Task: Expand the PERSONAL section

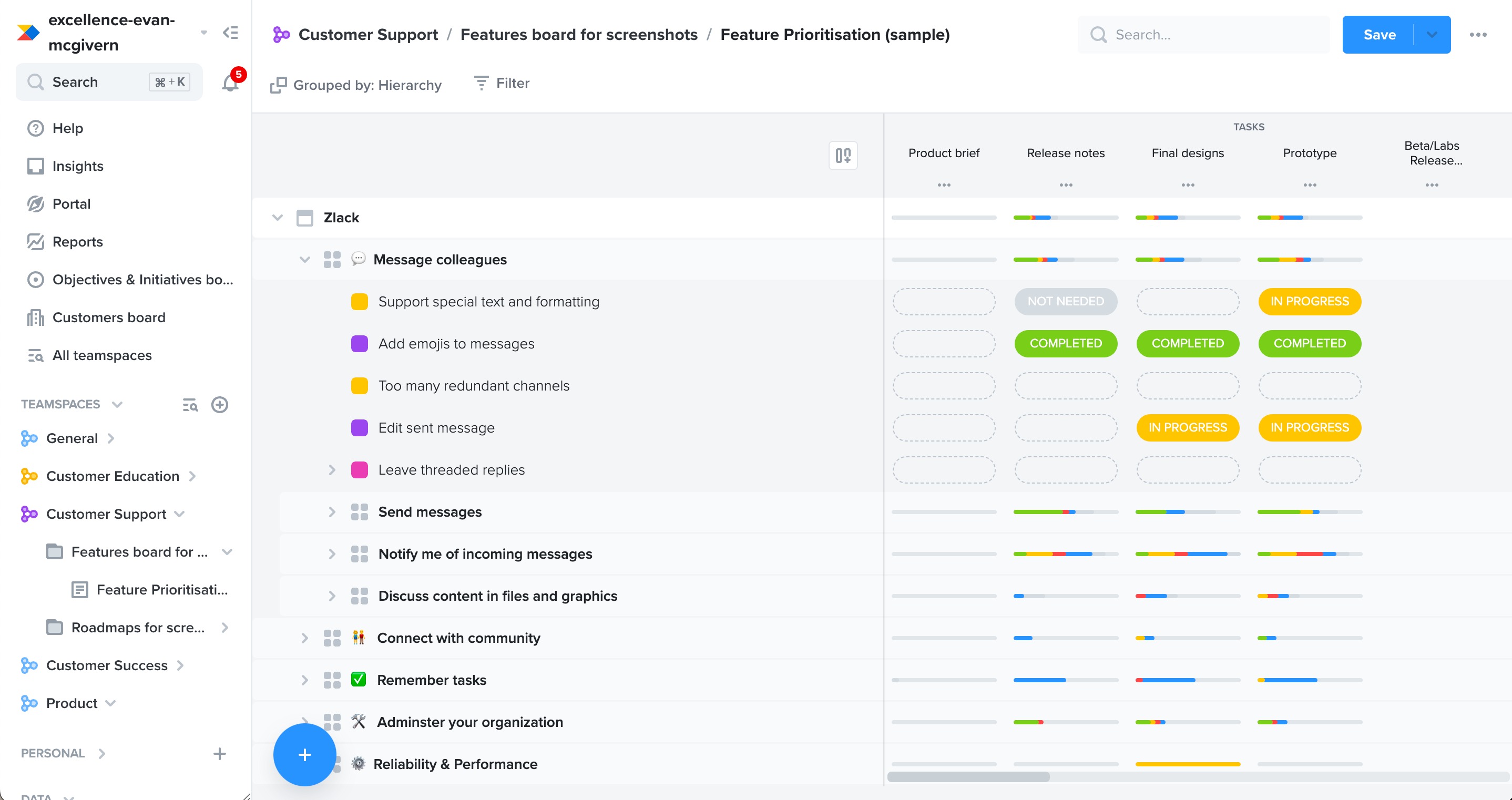Action: point(101,754)
